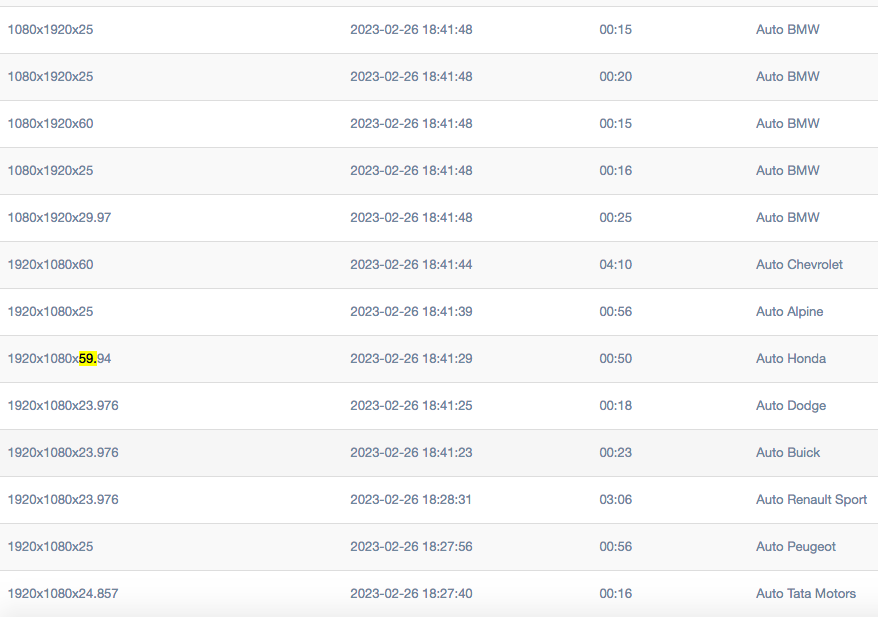The height and width of the screenshot is (617, 878).
Task: Select the Auto Chevrolet row label
Action: click(x=799, y=264)
